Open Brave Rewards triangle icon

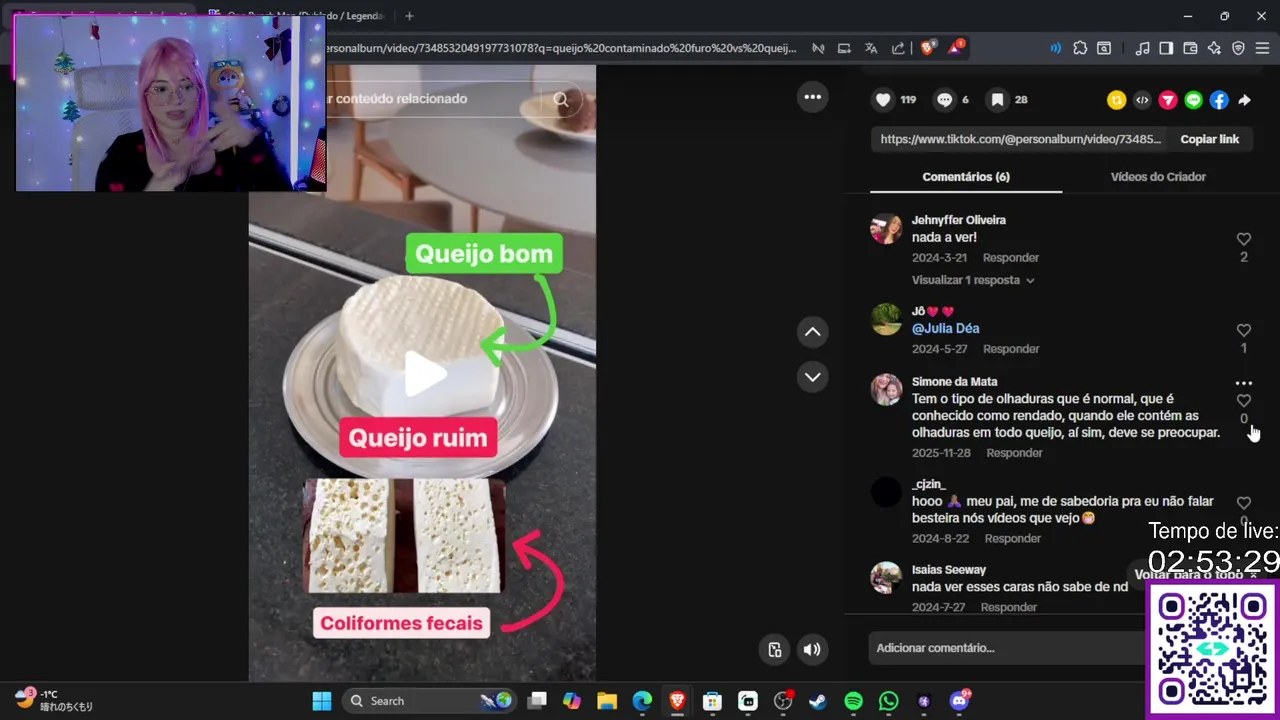pos(955,48)
